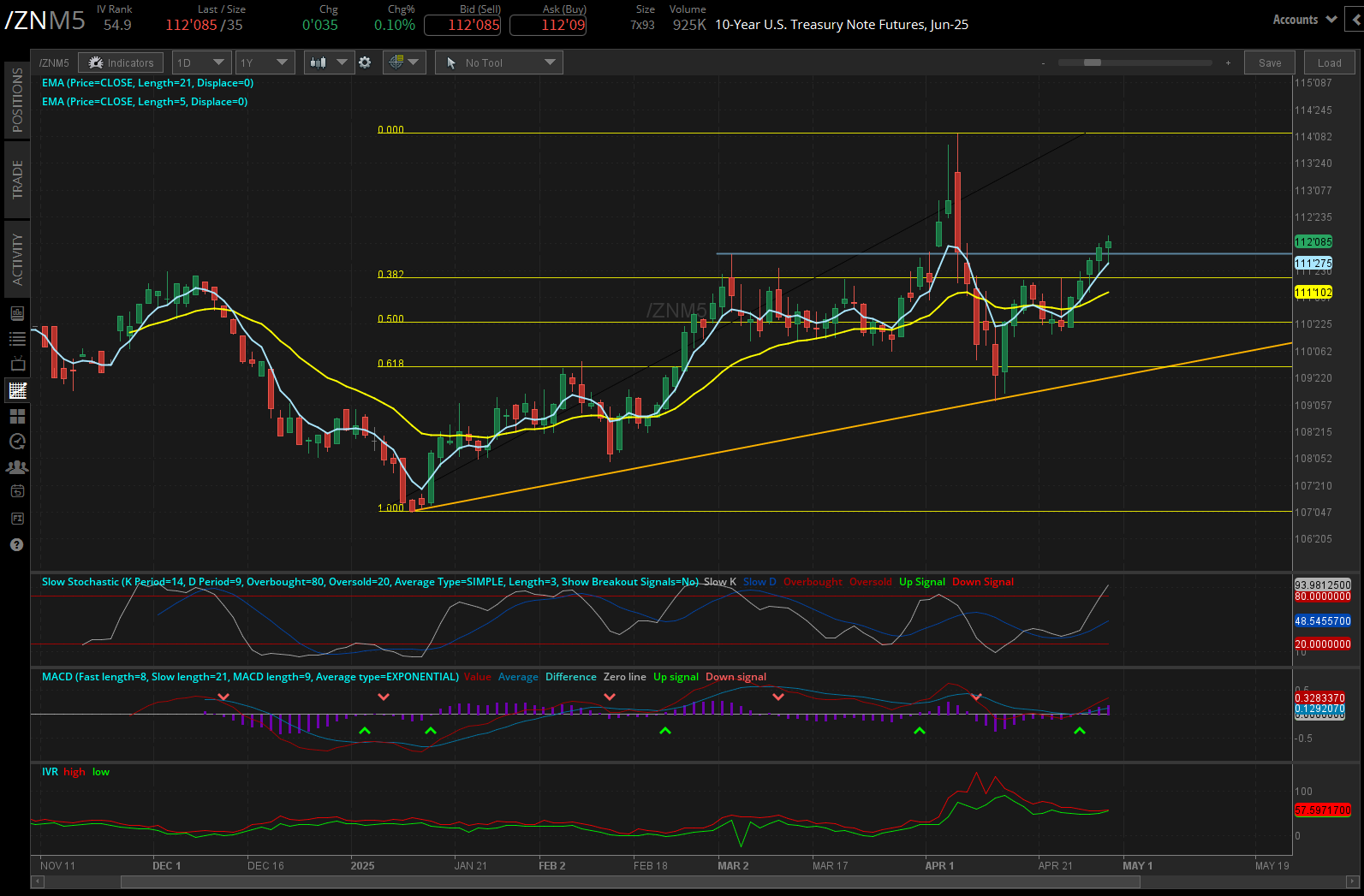The width and height of the screenshot is (1364, 896).
Task: Open the Indicators (studies) button
Action: [x=122, y=62]
